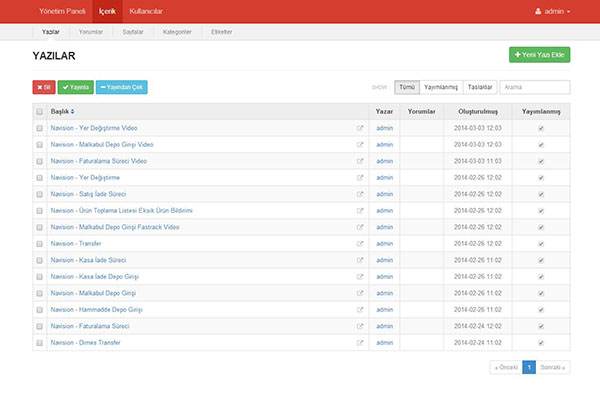This screenshot has width=600, height=400.
Task: Click the Oluşturulmuş column header
Action: click(478, 111)
